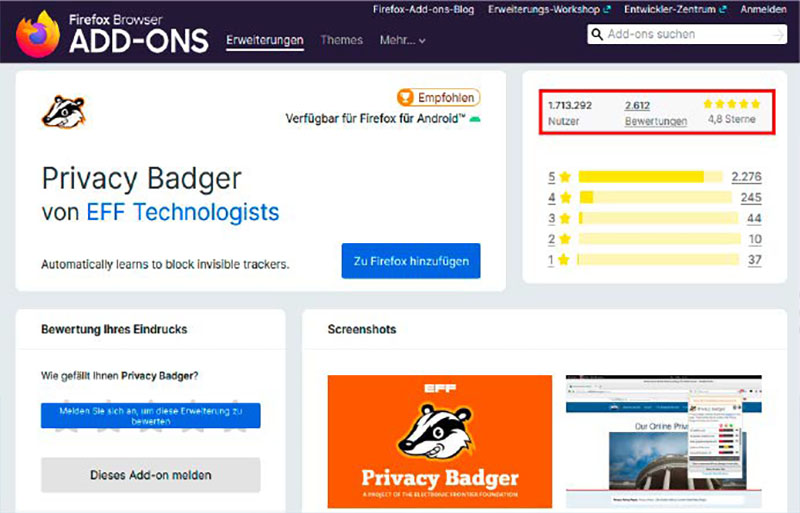This screenshot has width=800, height=513.
Task: Open the 10 two-star reviews count
Action: coord(755,239)
